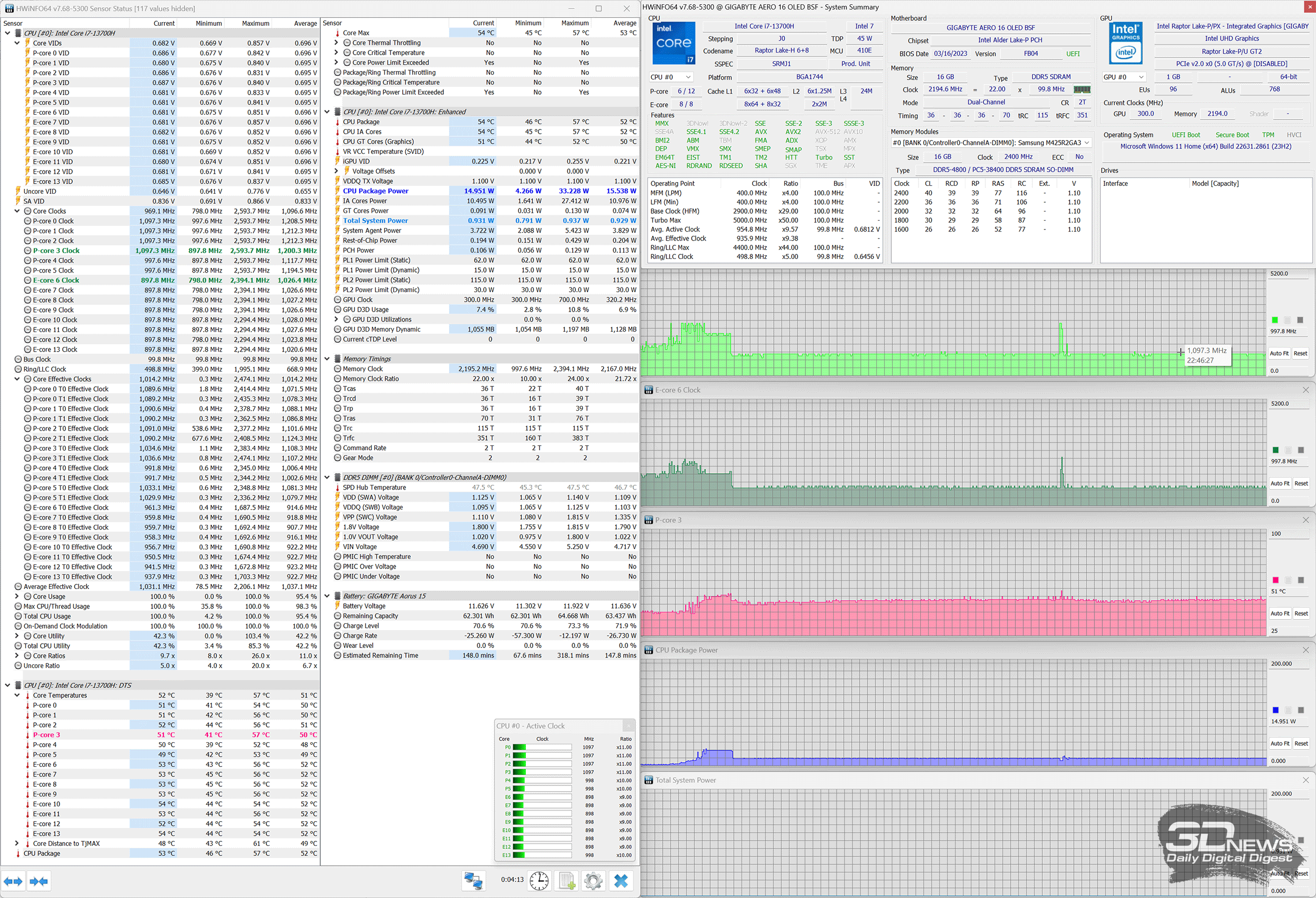Click the 5200.0 max field of E-core 6 graph
Image resolution: width=1316 pixels, height=898 pixels.
click(1289, 404)
